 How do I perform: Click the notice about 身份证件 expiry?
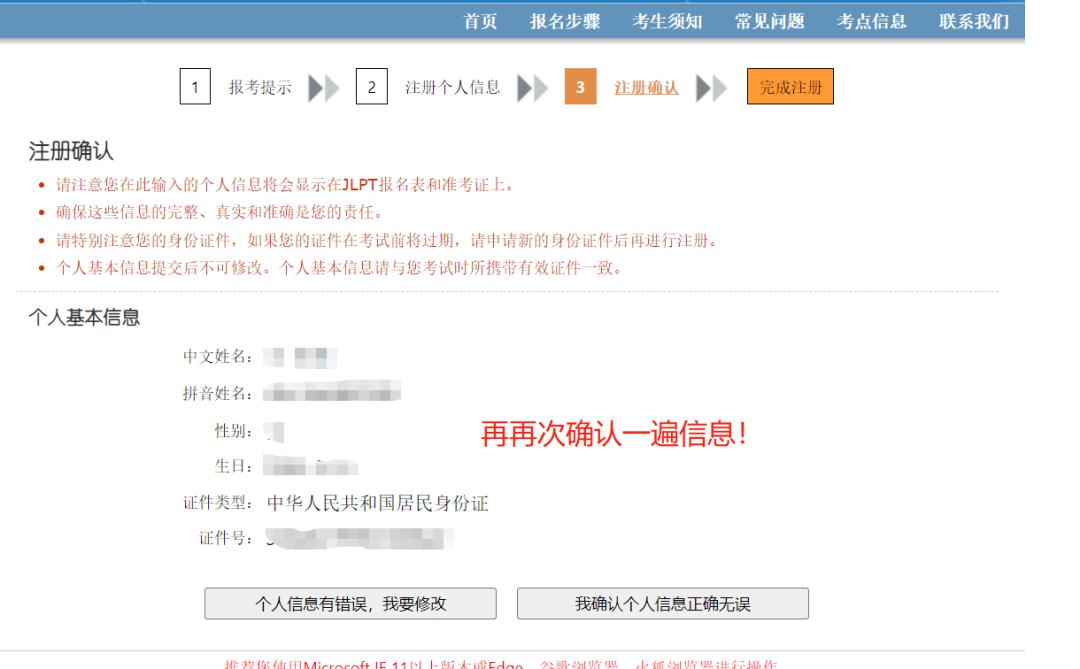click(x=388, y=240)
